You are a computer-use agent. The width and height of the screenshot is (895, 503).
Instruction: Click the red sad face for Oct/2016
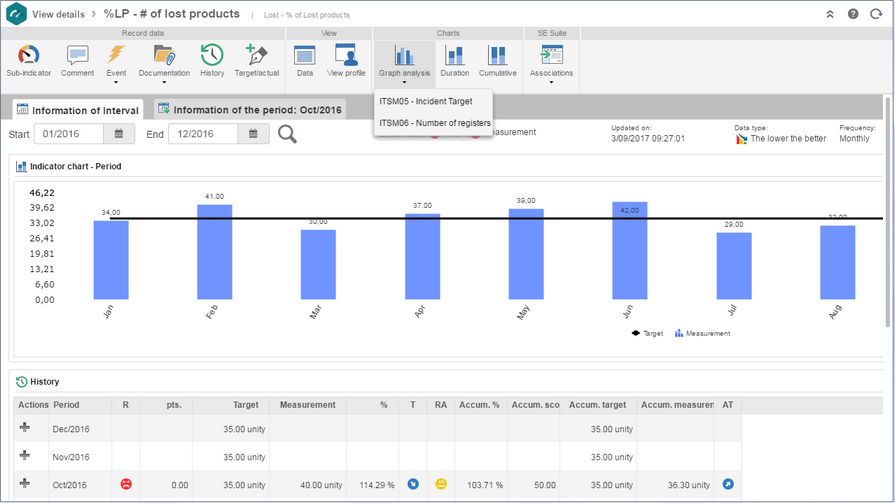[x=126, y=484]
